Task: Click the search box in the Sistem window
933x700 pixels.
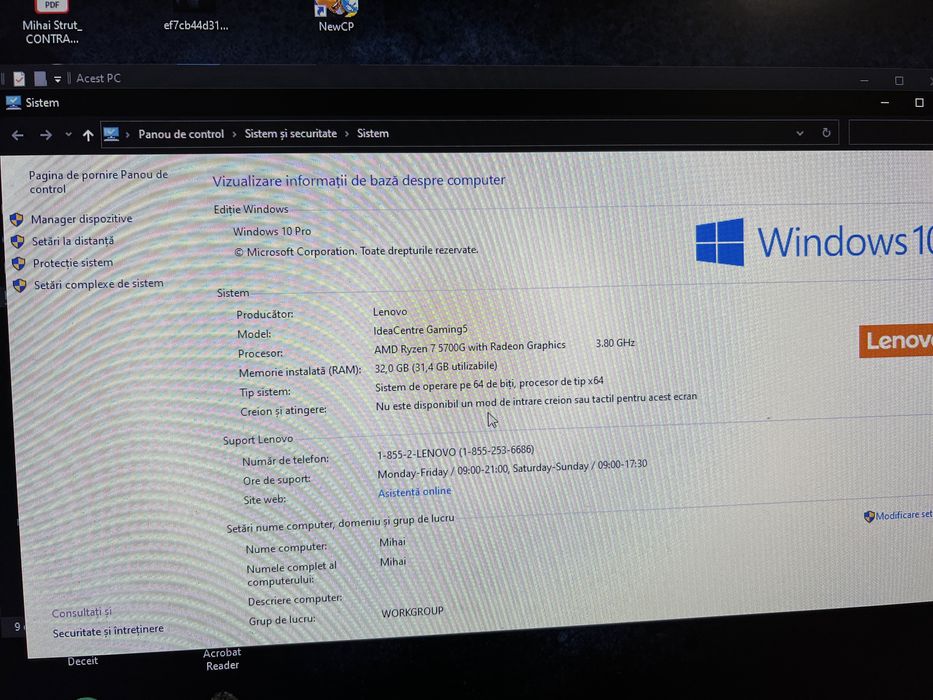Action: (890, 132)
